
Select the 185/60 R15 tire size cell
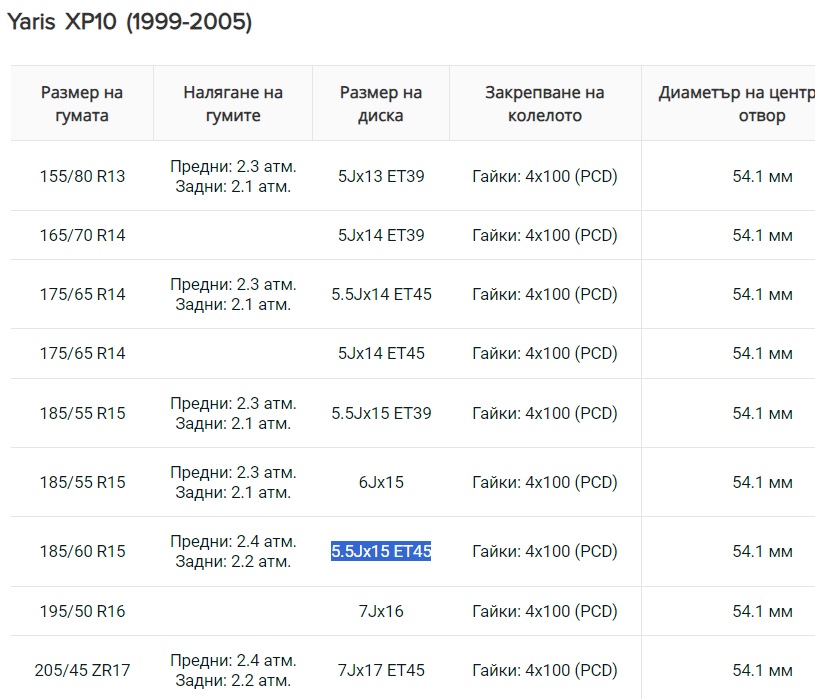tap(82, 551)
